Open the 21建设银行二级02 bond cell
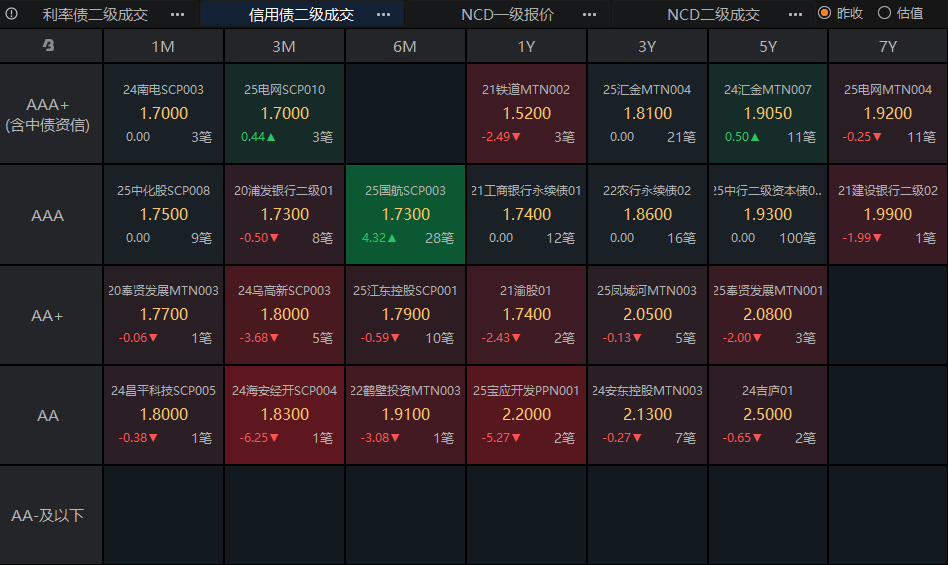948x565 pixels. tap(888, 215)
